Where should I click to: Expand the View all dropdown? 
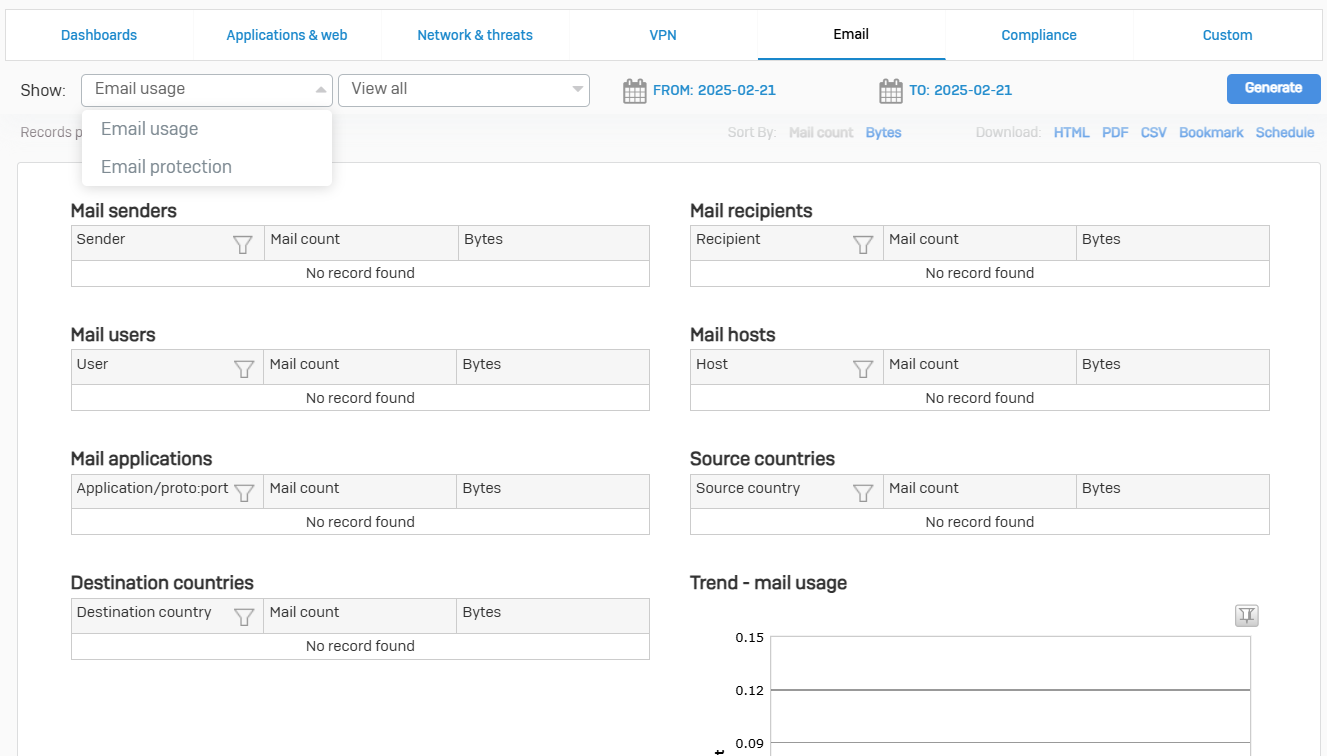coord(577,90)
